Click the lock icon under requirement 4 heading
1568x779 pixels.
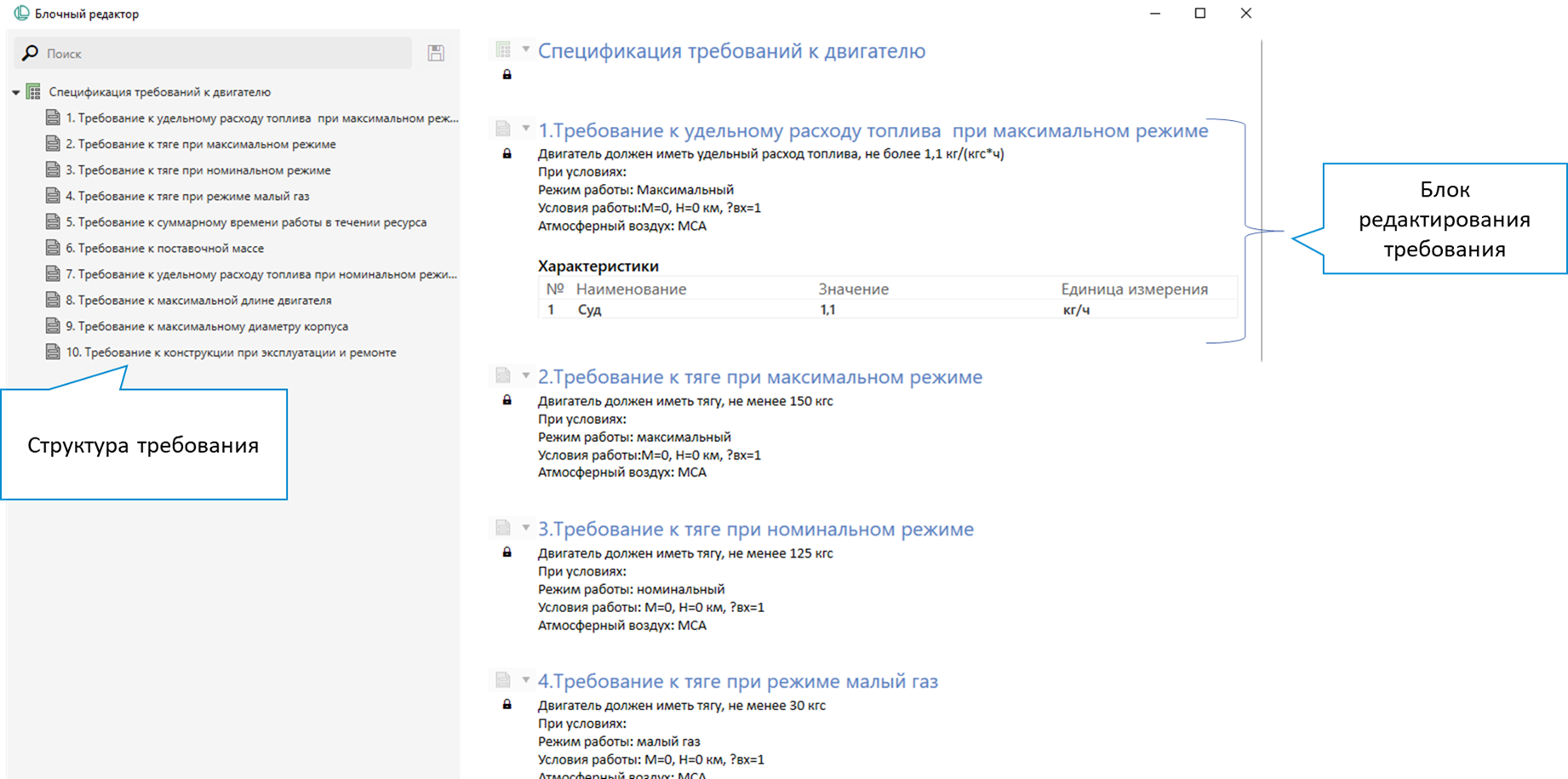click(x=507, y=705)
